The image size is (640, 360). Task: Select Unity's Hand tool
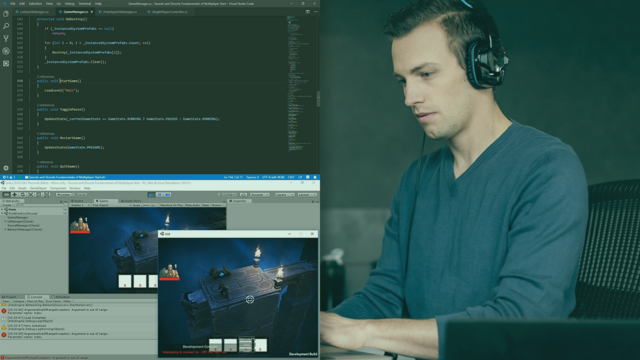(x=7, y=195)
